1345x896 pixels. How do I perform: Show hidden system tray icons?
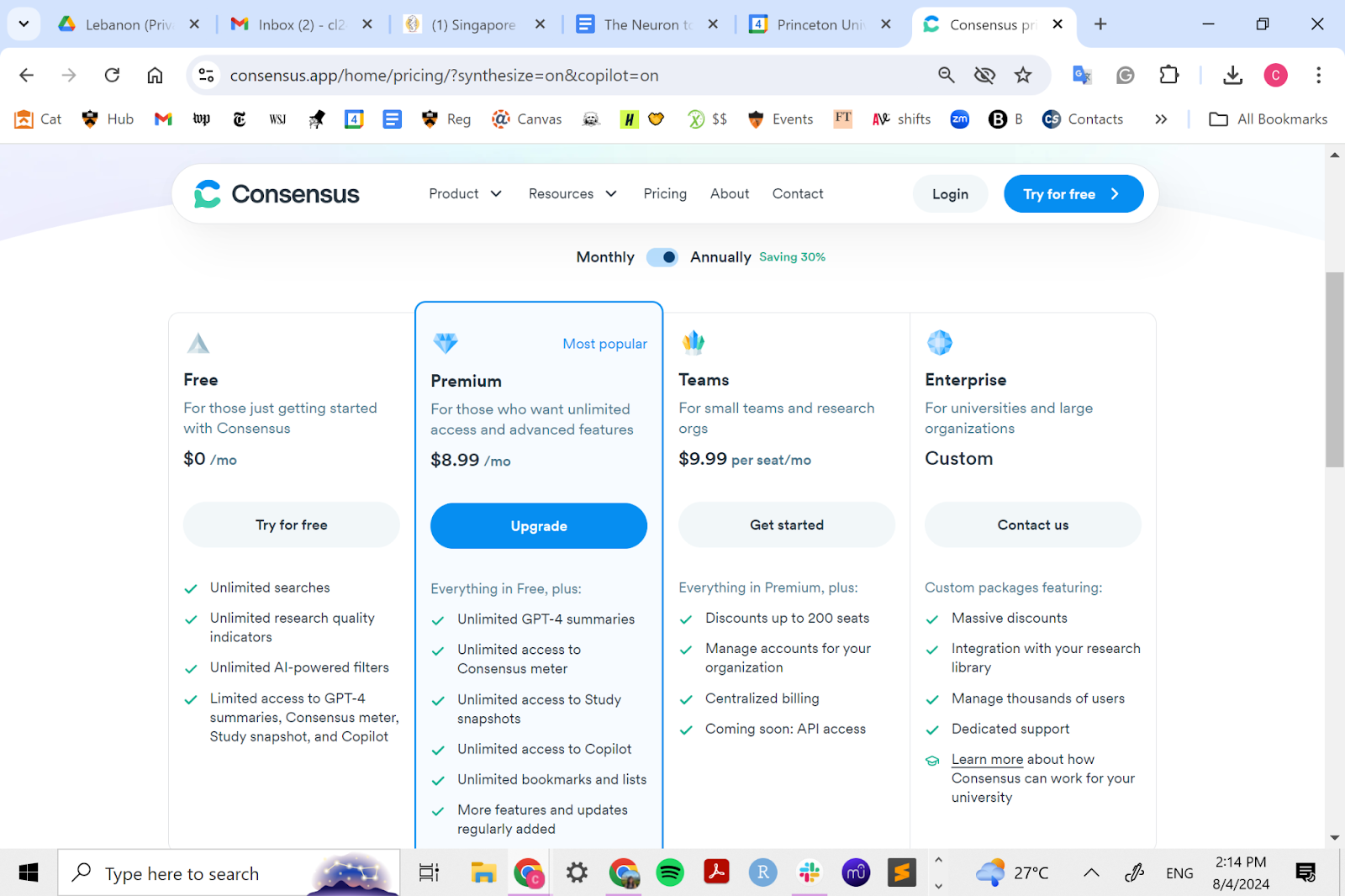[1091, 872]
